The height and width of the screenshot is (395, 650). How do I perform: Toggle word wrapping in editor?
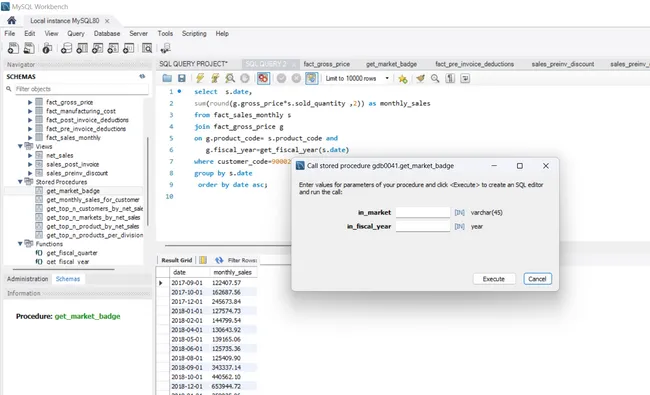pyautogui.click(x=465, y=78)
